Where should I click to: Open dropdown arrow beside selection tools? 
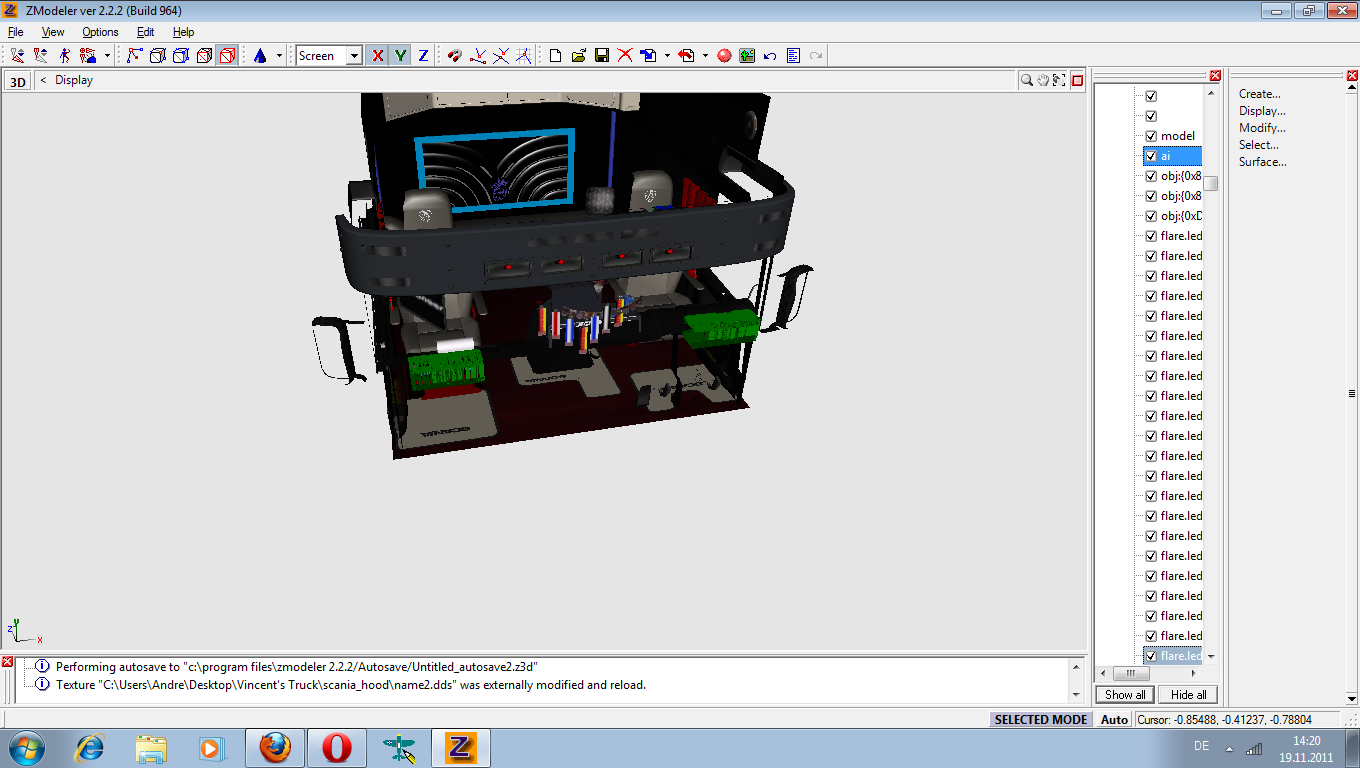(x=107, y=56)
